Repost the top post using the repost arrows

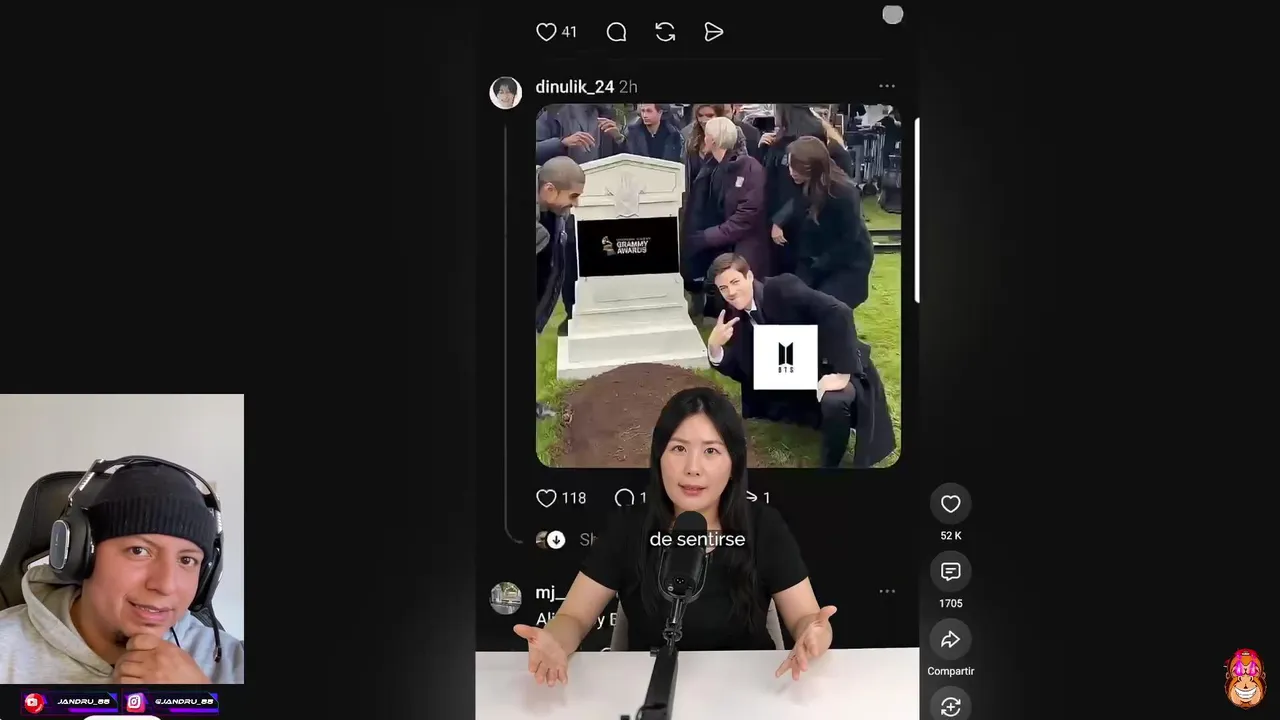665,32
